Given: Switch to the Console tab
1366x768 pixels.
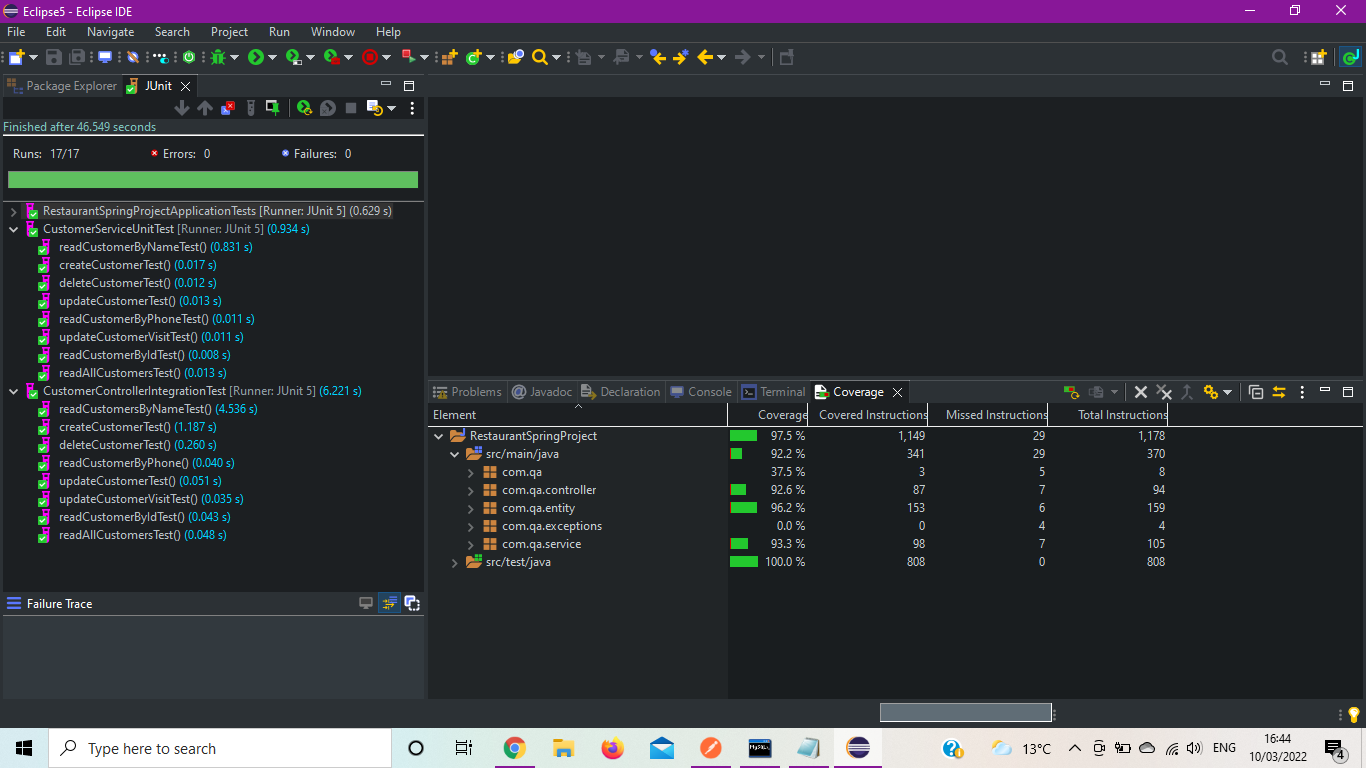Looking at the screenshot, I should tap(701, 392).
